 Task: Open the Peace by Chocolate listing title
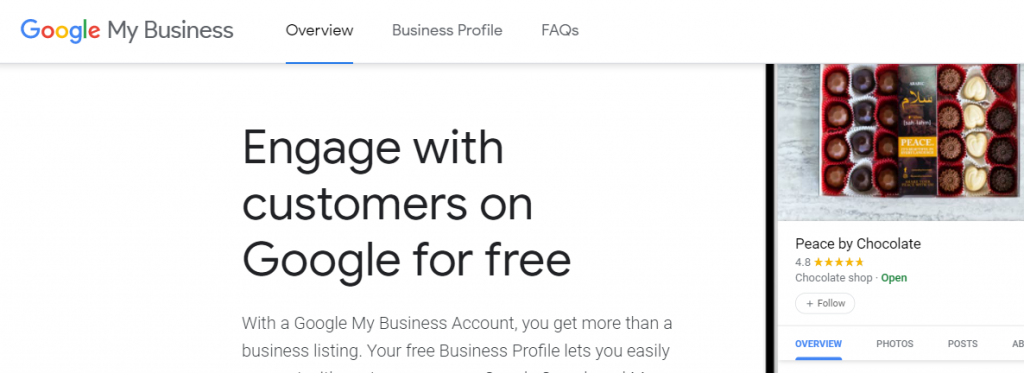857,244
